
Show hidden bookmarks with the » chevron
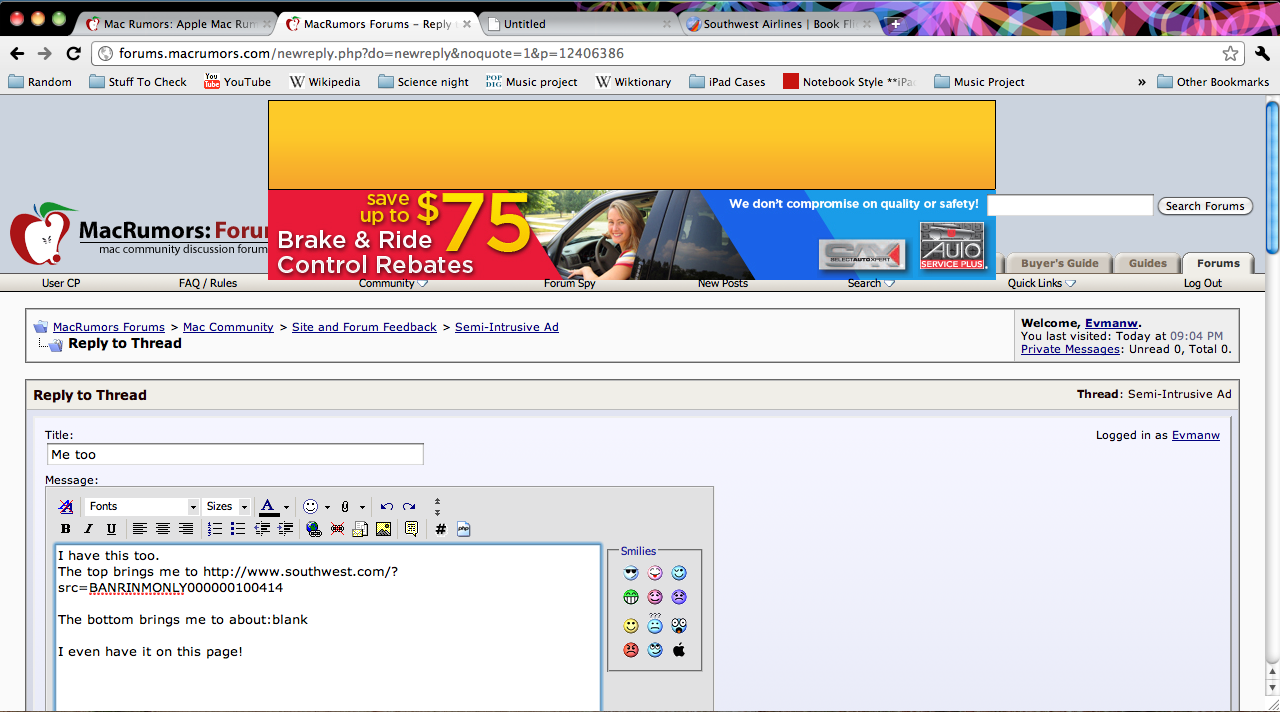click(1142, 82)
